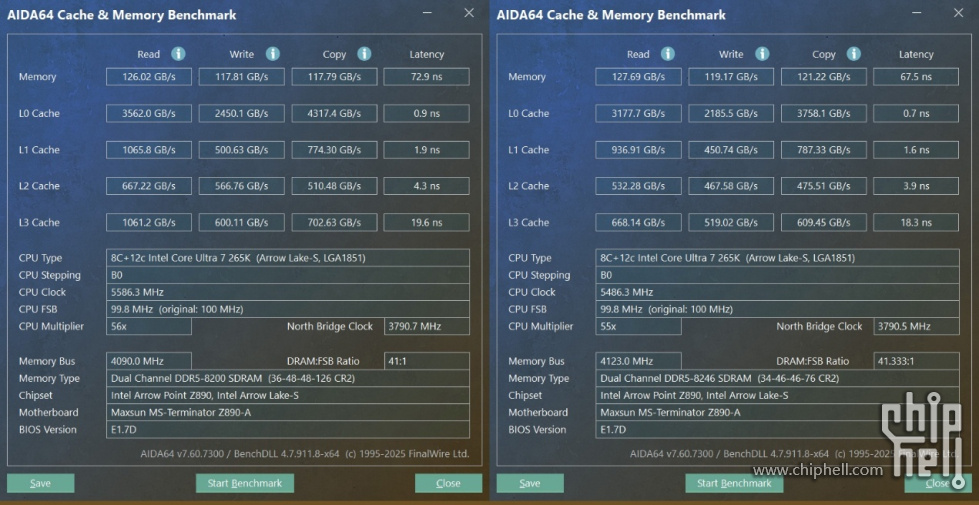
Task: Click Copy info icon in right window
Action: (854, 54)
